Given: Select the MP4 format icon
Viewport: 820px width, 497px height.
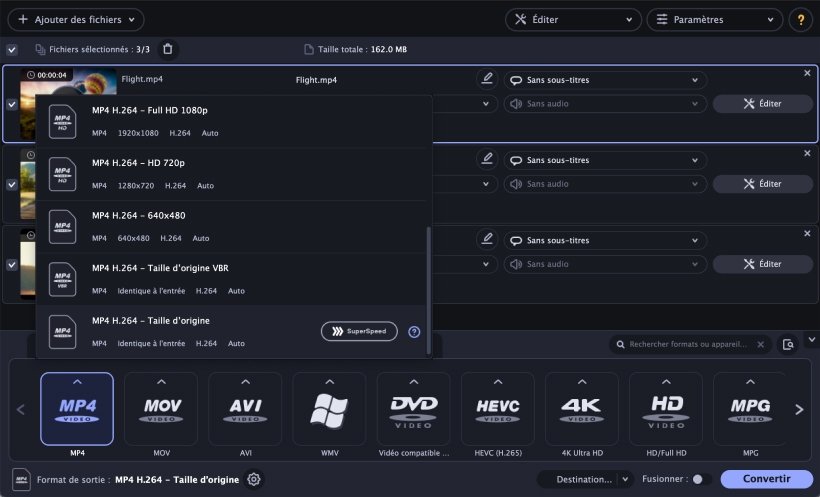Looking at the screenshot, I should click(77, 409).
